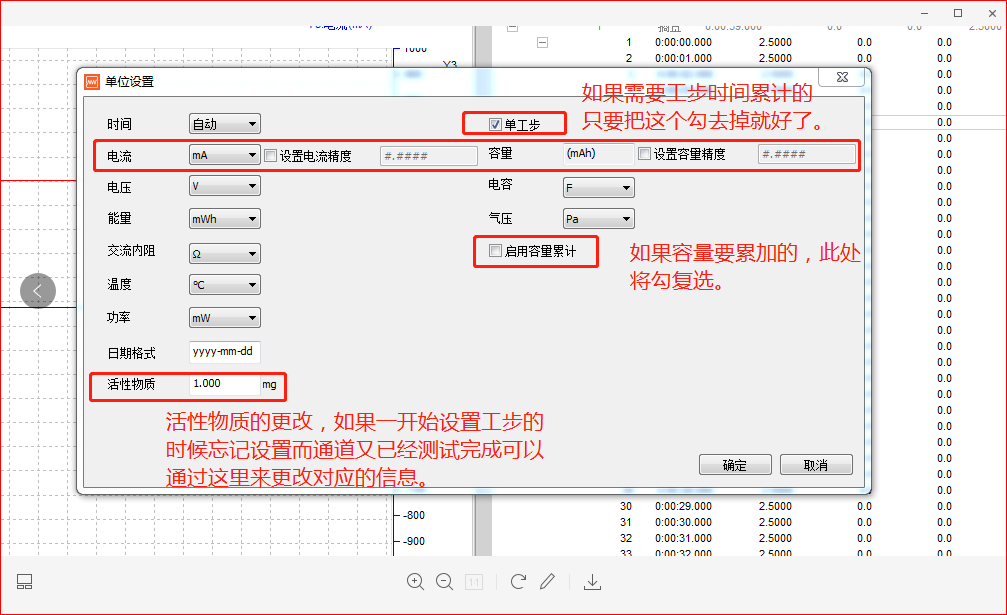Uncheck the 单工步 checkbox
The width and height of the screenshot is (1007, 615).
pos(495,125)
